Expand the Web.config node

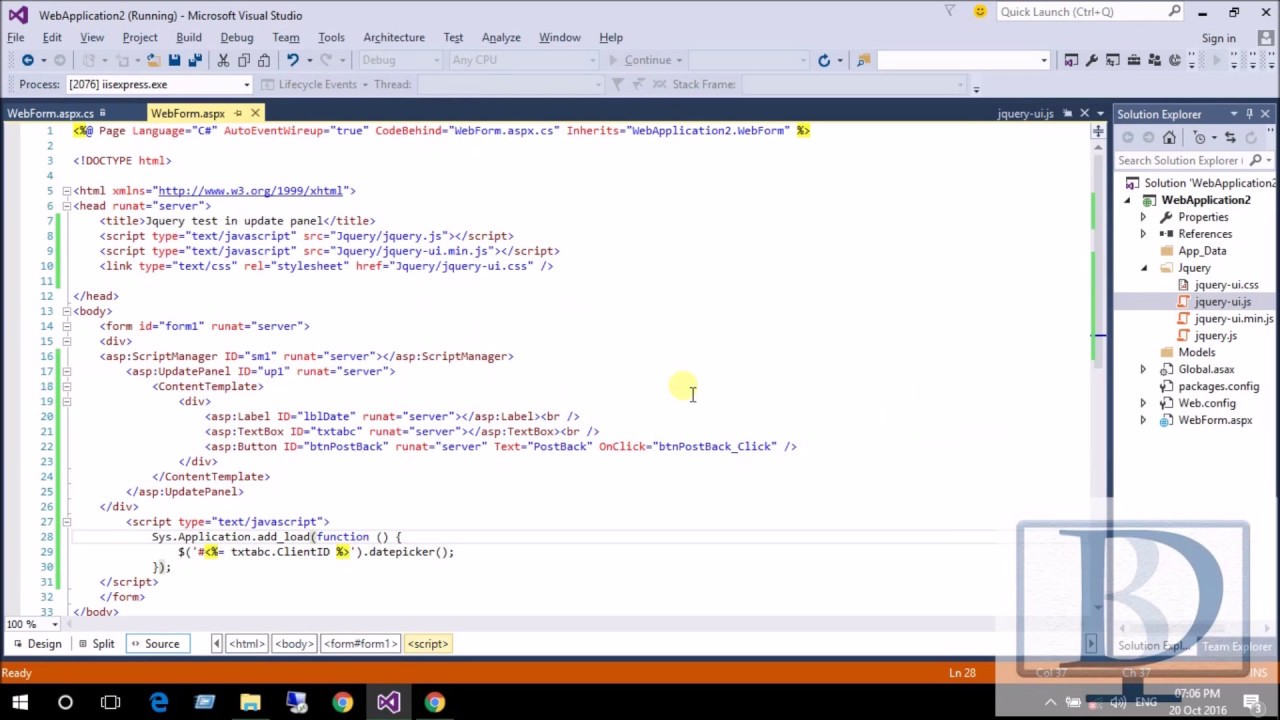pos(1143,403)
